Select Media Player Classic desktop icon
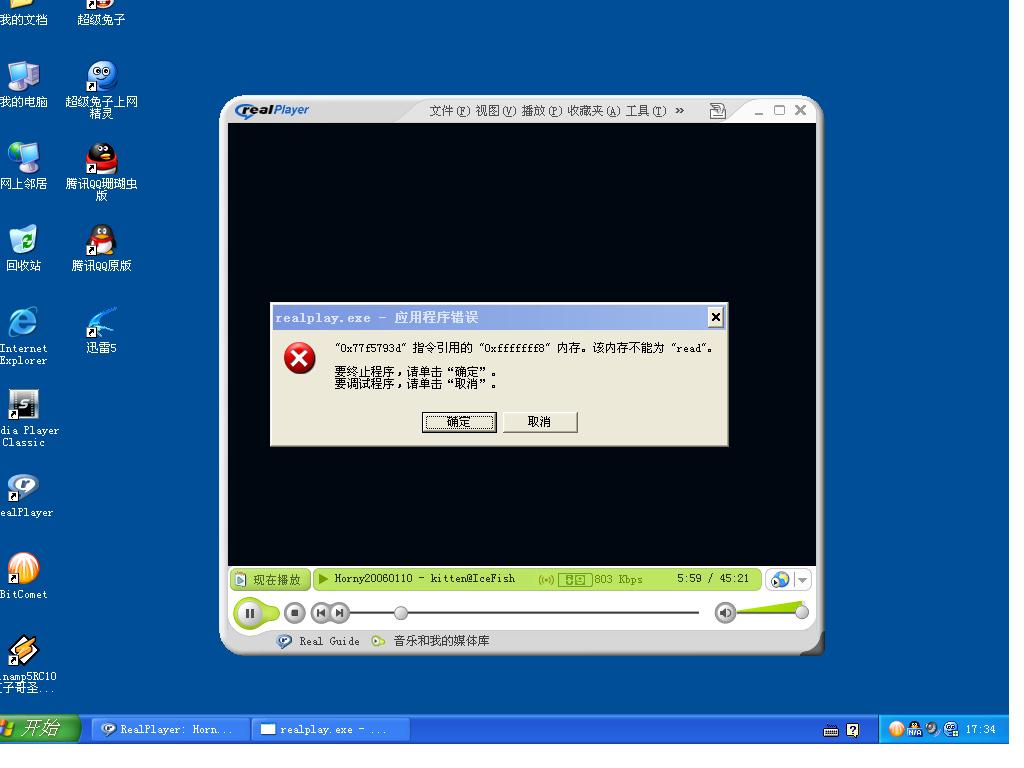 click(29, 418)
